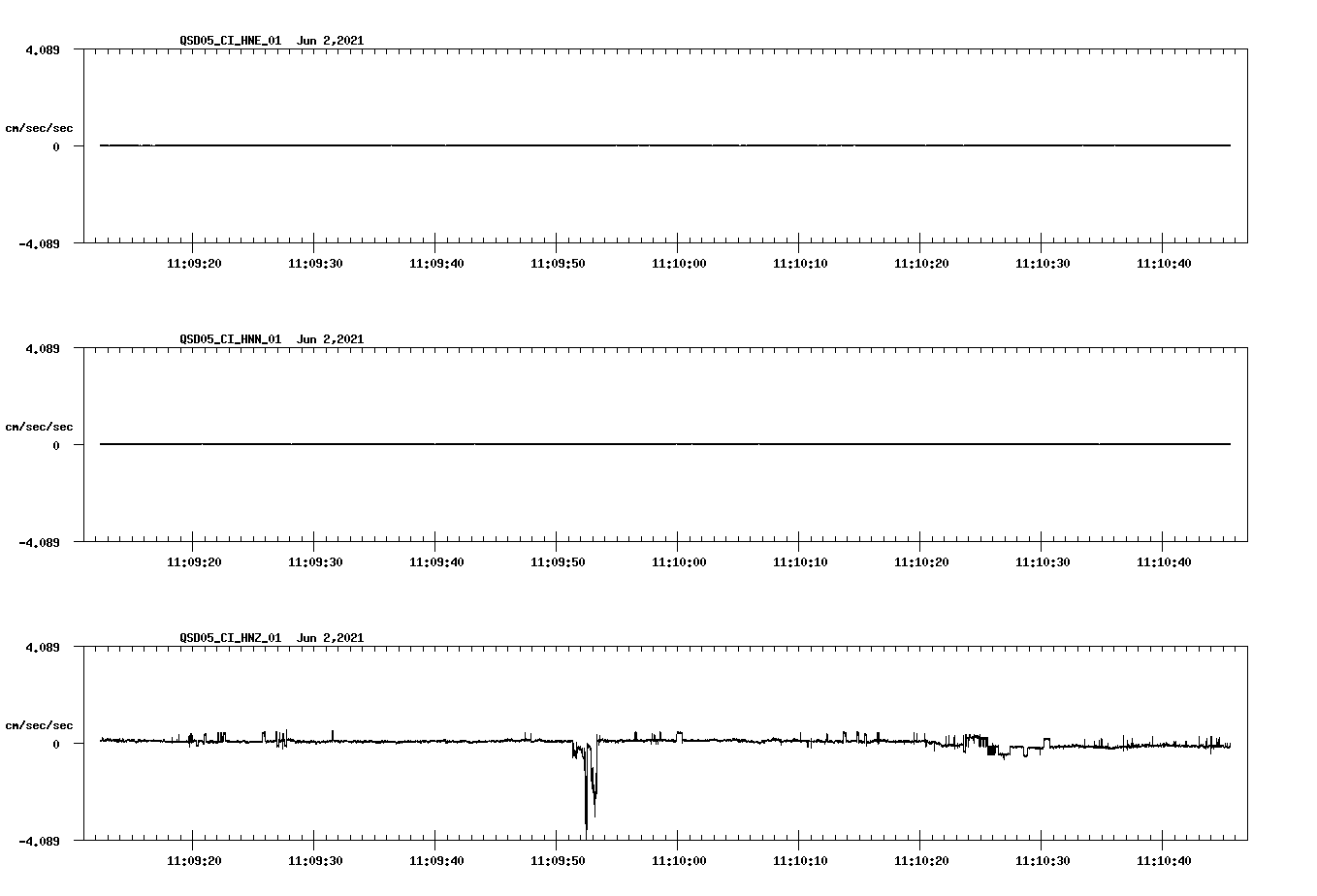Pick the 11:10:00 time label under HNE plot
Screen dimensions: 1317x896
[x=679, y=263]
